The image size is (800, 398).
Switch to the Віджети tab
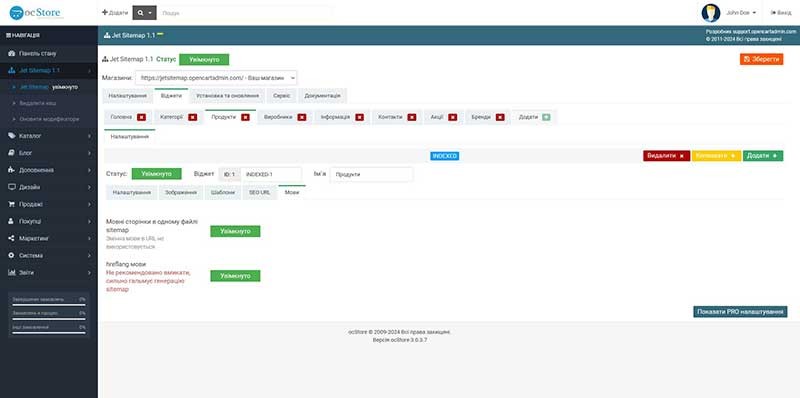pyautogui.click(x=171, y=96)
